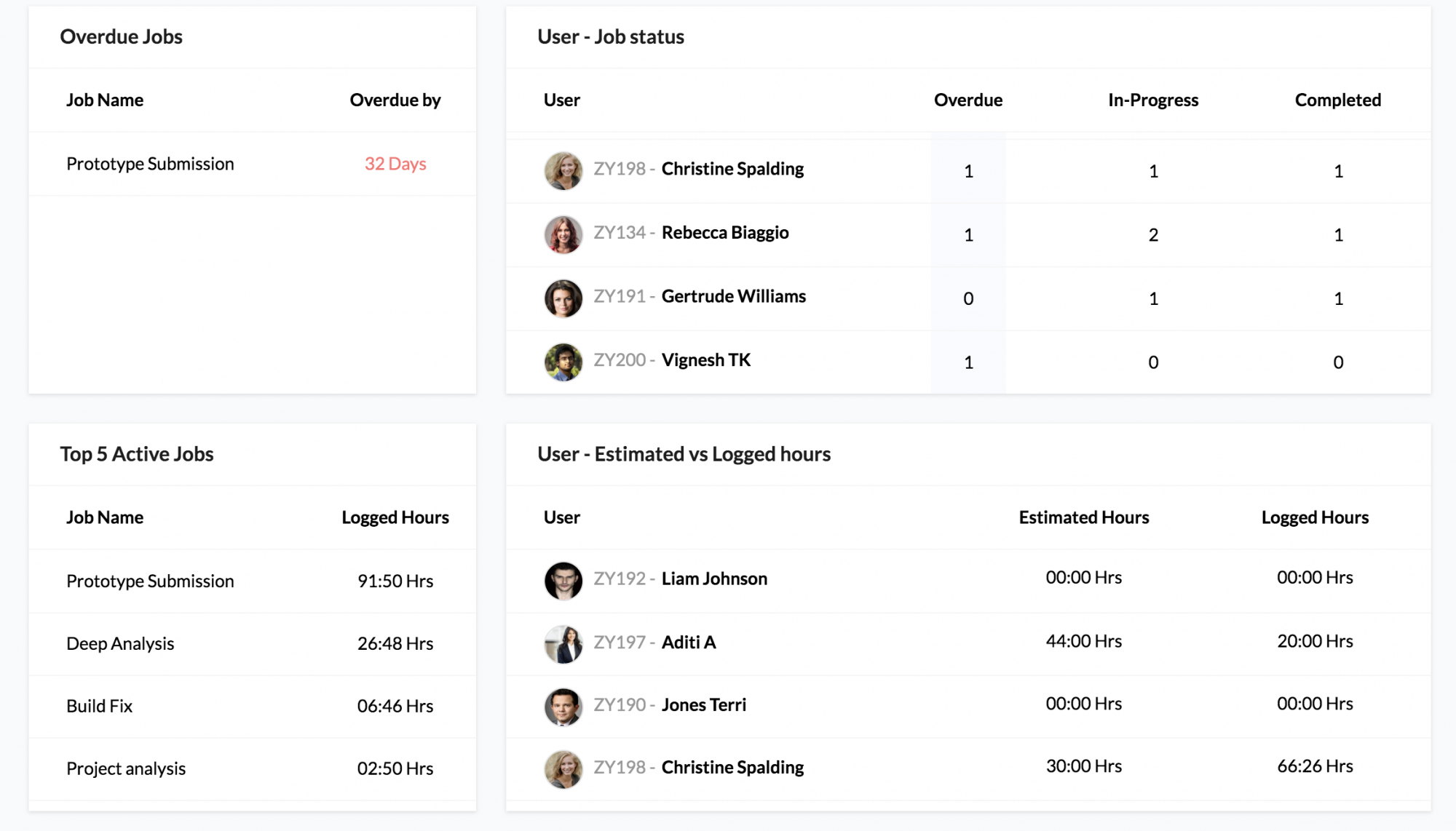Screen dimensions: 1456x831
Task: Click the Completed column header
Action: (1338, 100)
